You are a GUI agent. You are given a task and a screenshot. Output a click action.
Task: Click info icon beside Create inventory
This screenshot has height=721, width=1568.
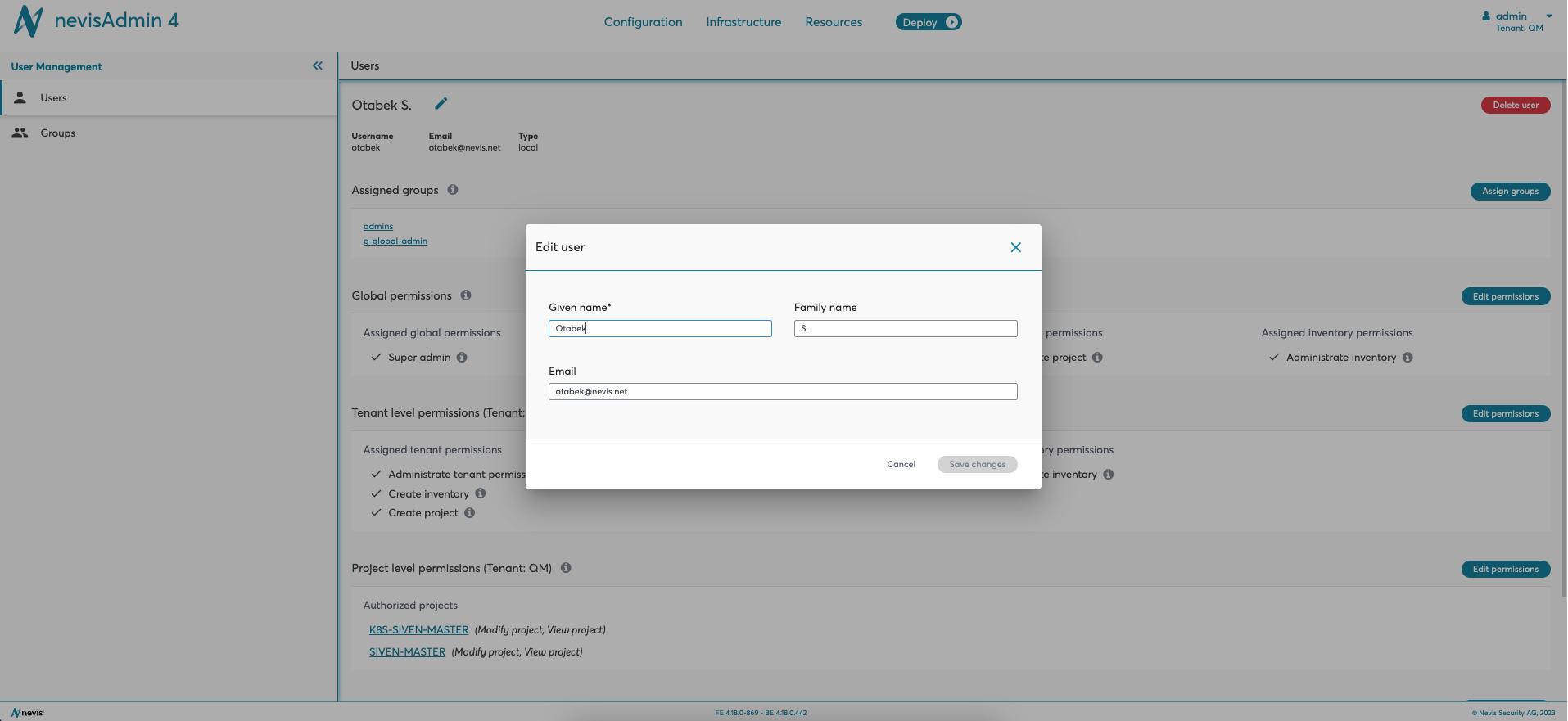[481, 493]
